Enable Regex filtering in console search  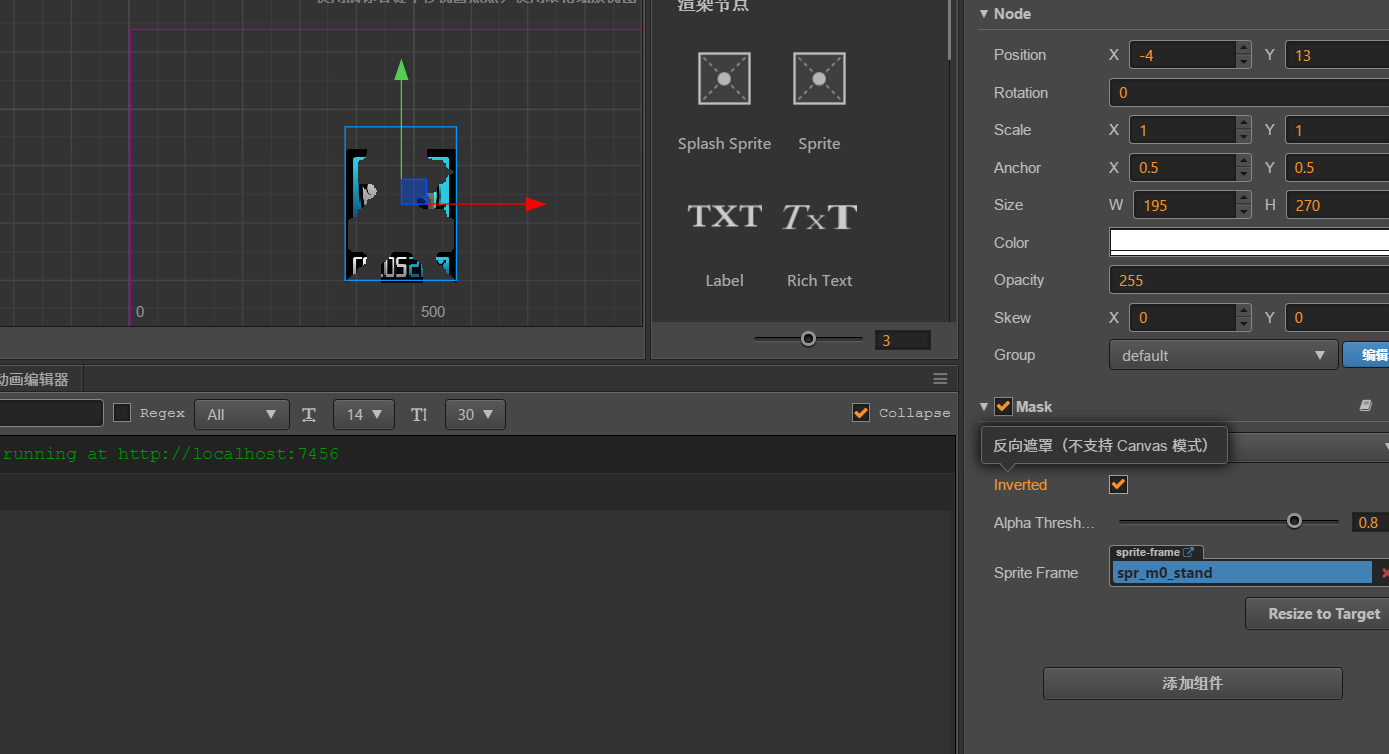tap(122, 412)
